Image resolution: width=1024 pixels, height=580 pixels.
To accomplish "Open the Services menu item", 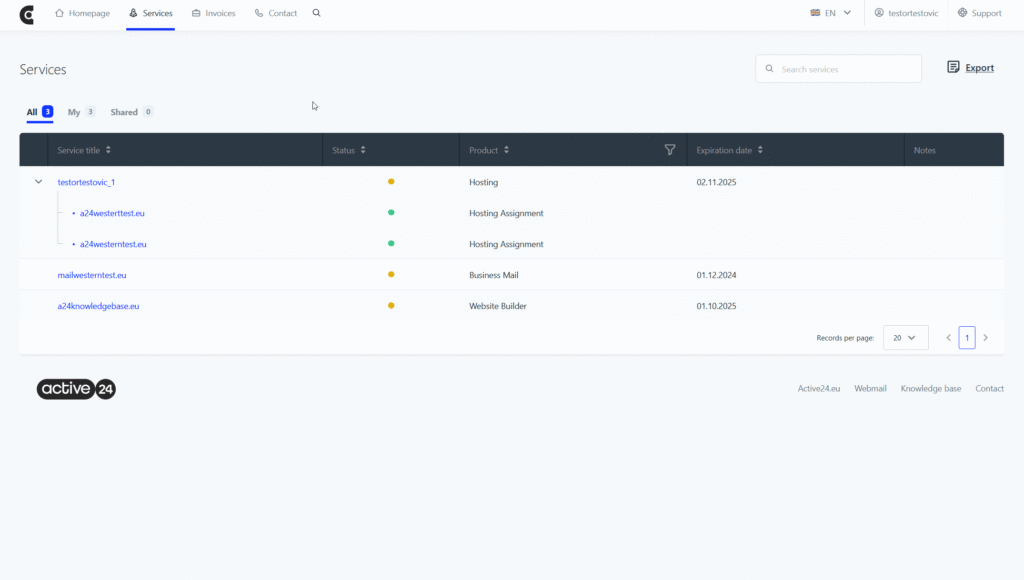I will click(x=150, y=13).
